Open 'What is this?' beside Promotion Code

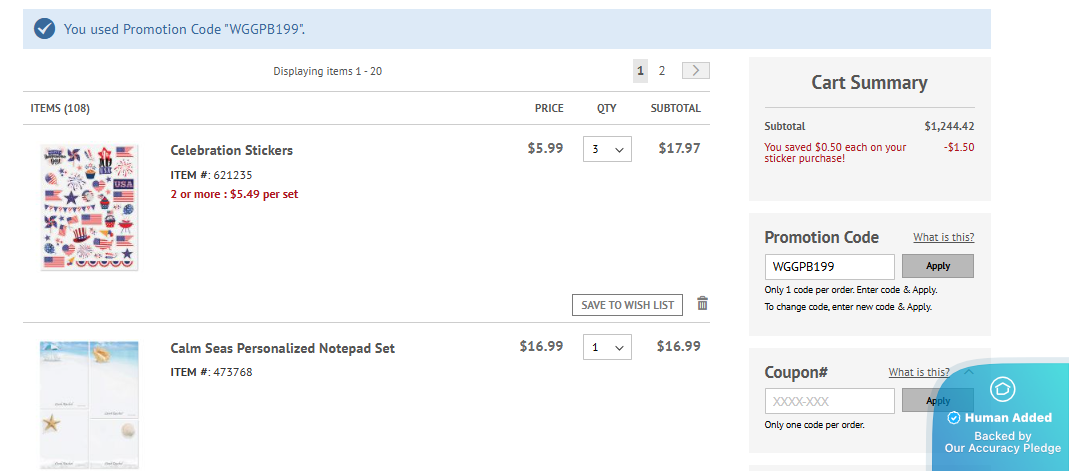(x=943, y=237)
